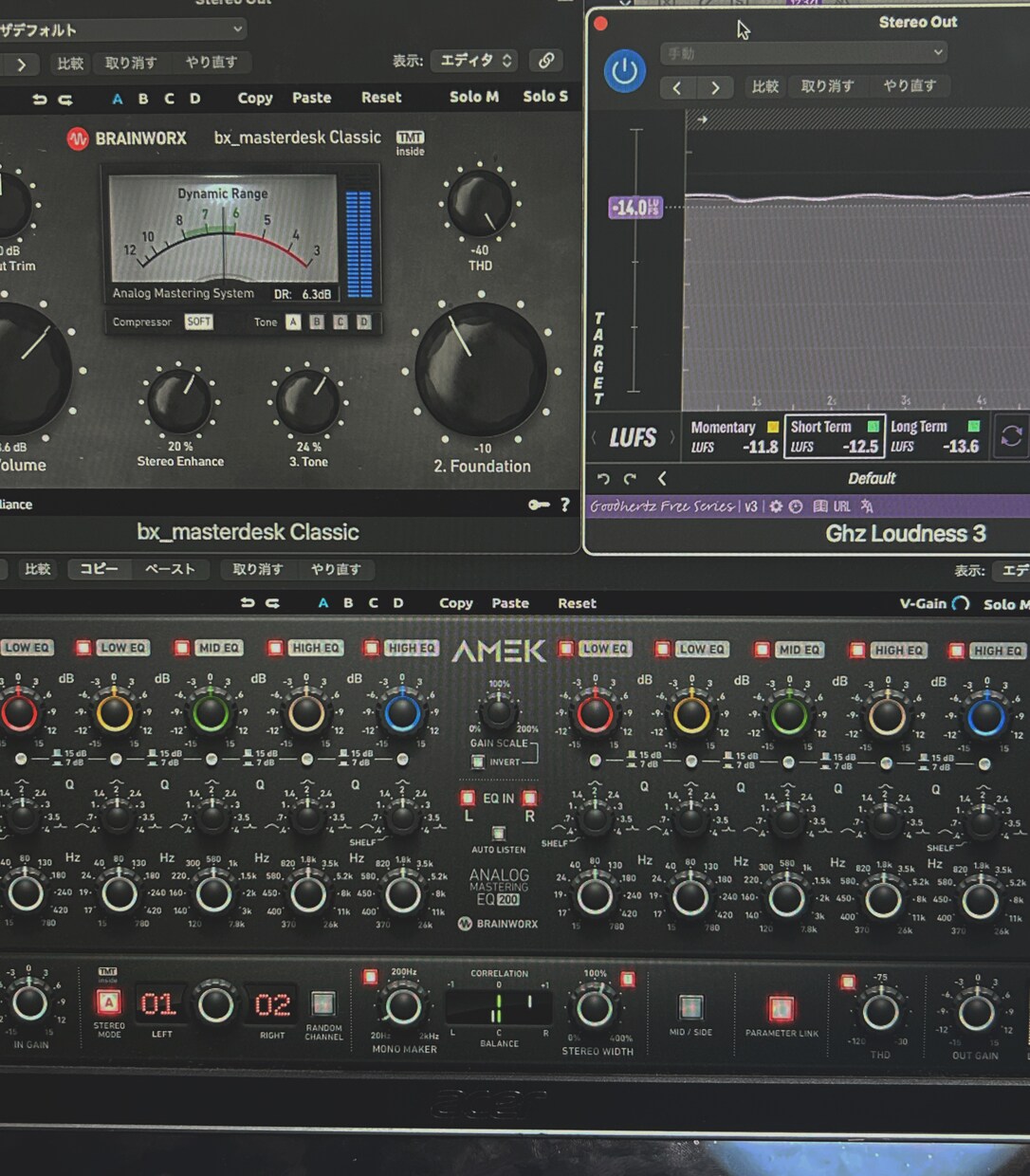Click Solo S in bx_masterdesk
The height and width of the screenshot is (1176, 1030).
(x=545, y=97)
